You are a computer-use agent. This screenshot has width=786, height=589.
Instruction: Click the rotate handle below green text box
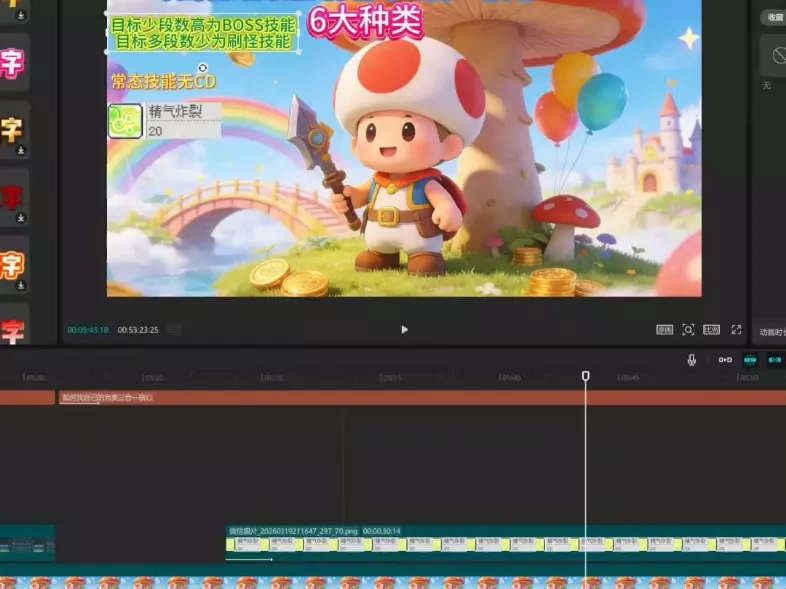pos(203,68)
